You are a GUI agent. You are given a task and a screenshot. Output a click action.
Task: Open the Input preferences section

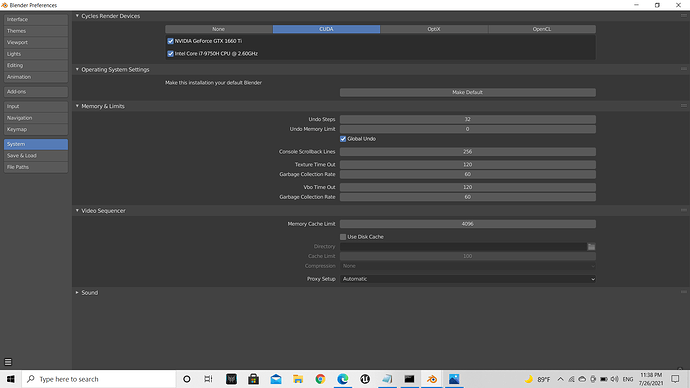pos(36,106)
